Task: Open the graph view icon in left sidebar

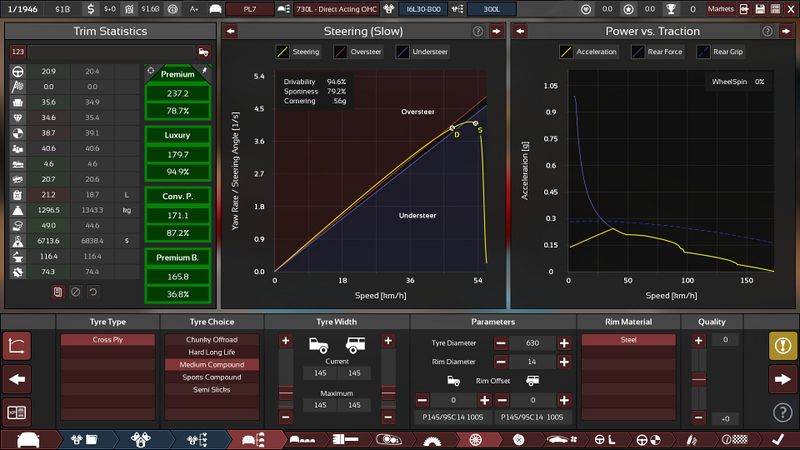Action: [17, 345]
